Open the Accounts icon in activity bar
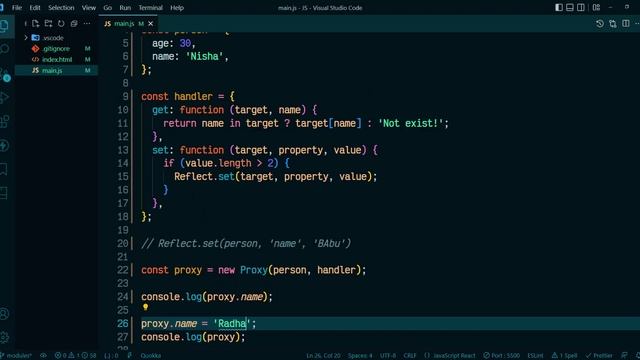 point(4,313)
